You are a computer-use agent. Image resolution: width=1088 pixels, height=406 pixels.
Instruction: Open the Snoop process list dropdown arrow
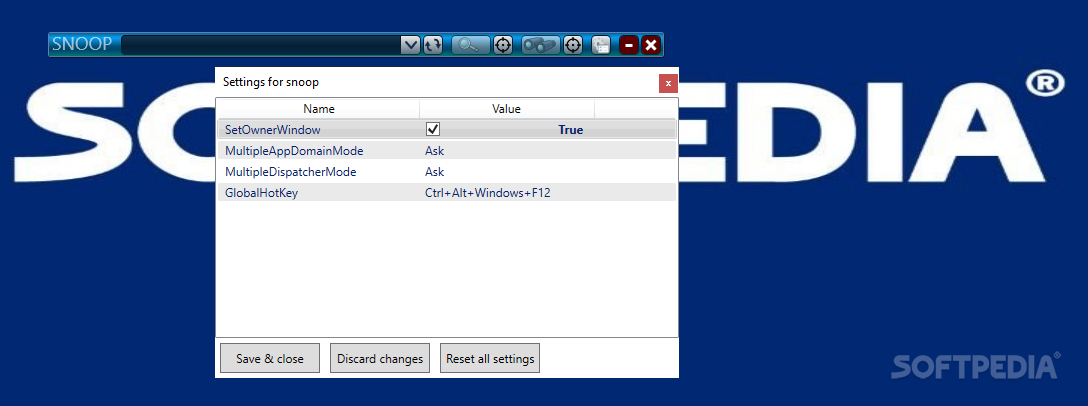411,45
